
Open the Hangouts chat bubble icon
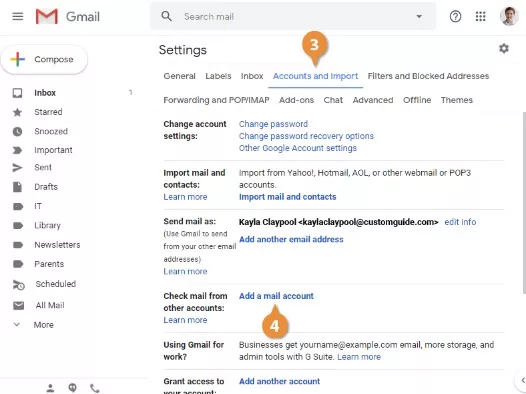[72, 388]
